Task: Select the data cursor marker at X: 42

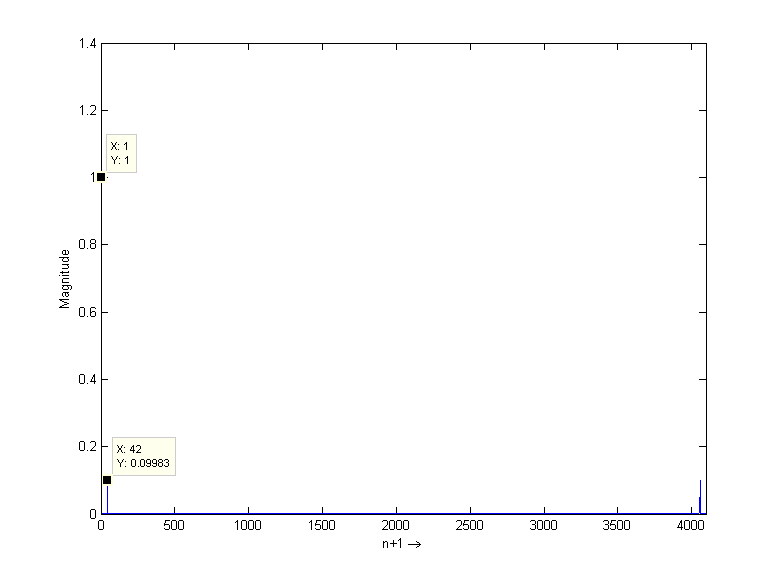Action: 107,480
